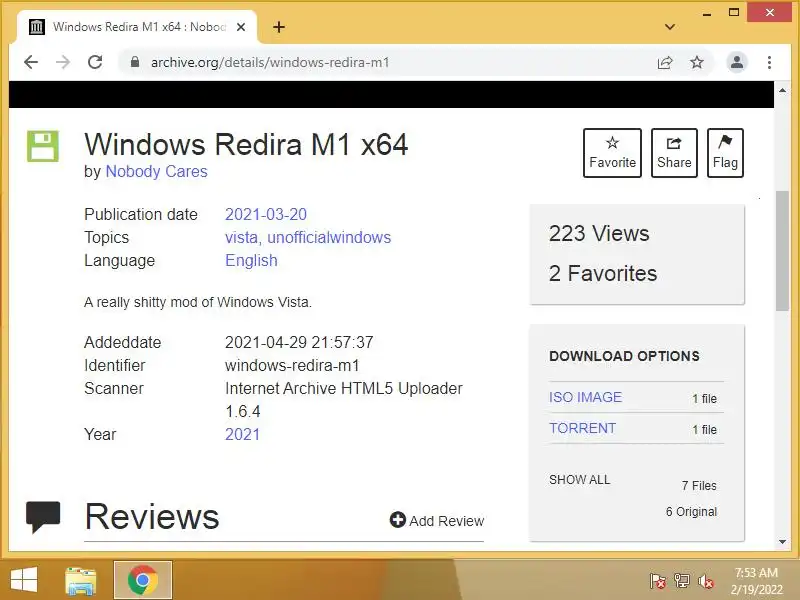The height and width of the screenshot is (600, 800).
Task: Click the 7 Files count
Action: pos(699,486)
